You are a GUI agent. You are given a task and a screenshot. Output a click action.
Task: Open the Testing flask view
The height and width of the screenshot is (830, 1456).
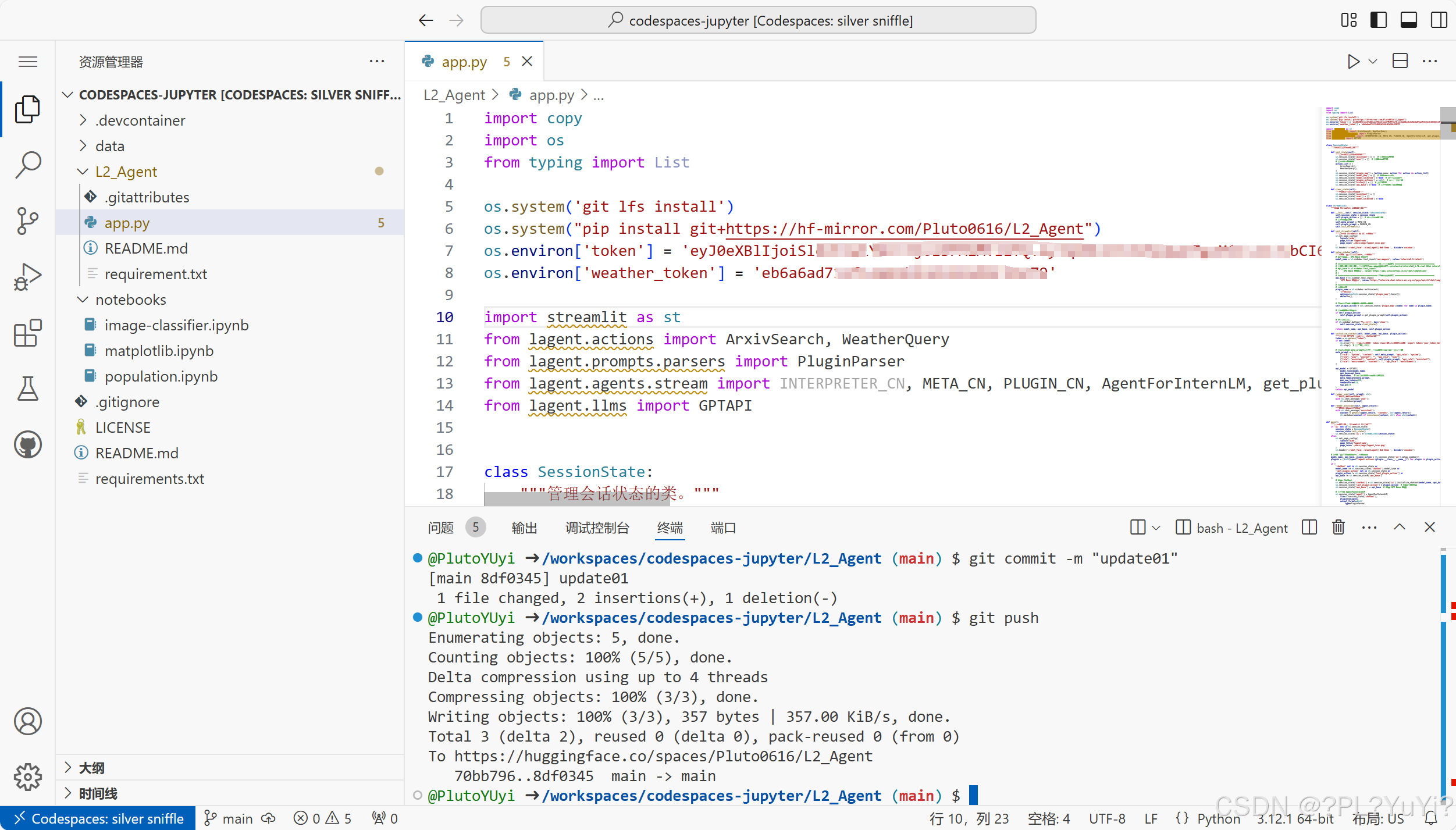click(x=27, y=389)
